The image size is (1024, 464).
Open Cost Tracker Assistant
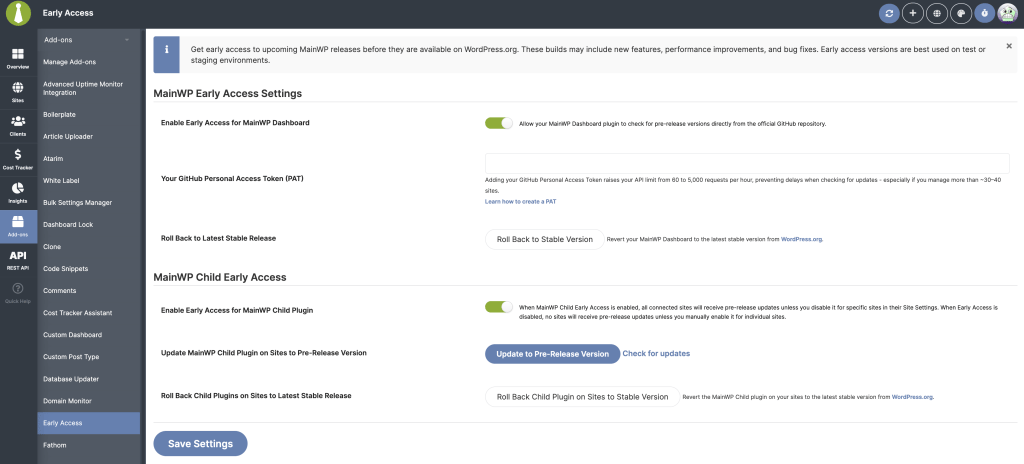click(89, 313)
